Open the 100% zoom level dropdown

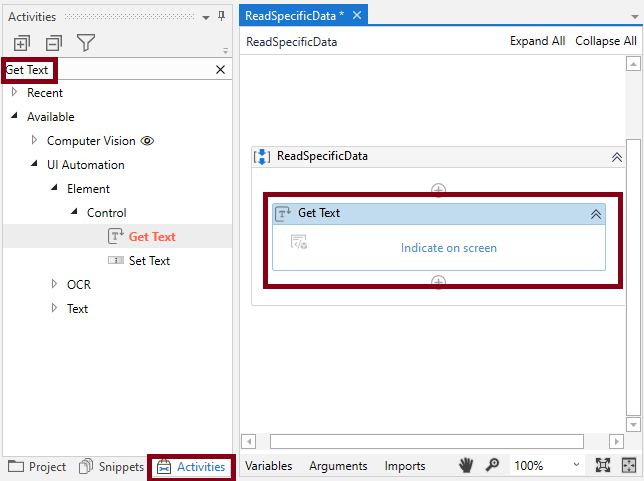pyautogui.click(x=576, y=465)
